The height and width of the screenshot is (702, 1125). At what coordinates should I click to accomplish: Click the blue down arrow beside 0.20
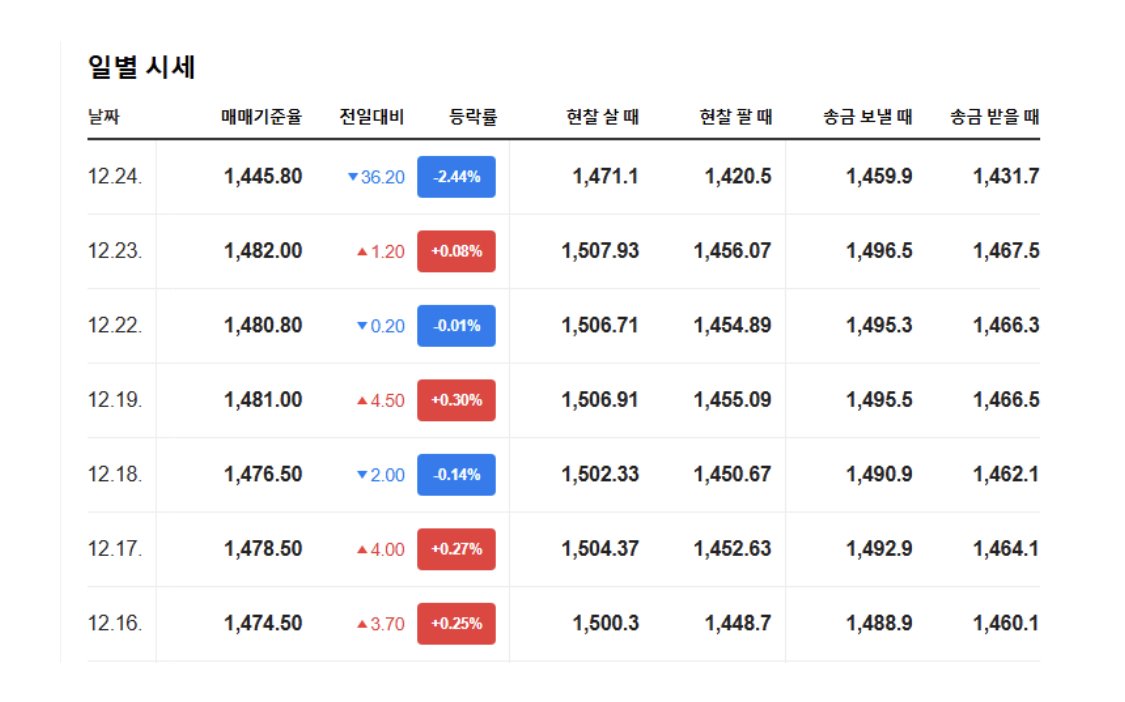pyautogui.click(x=362, y=326)
